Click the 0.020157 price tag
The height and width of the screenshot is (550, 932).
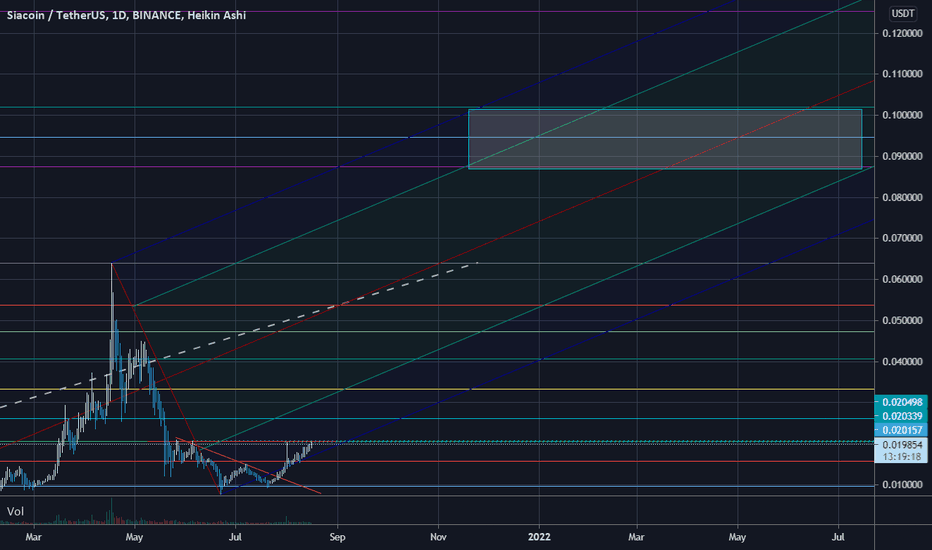point(901,430)
